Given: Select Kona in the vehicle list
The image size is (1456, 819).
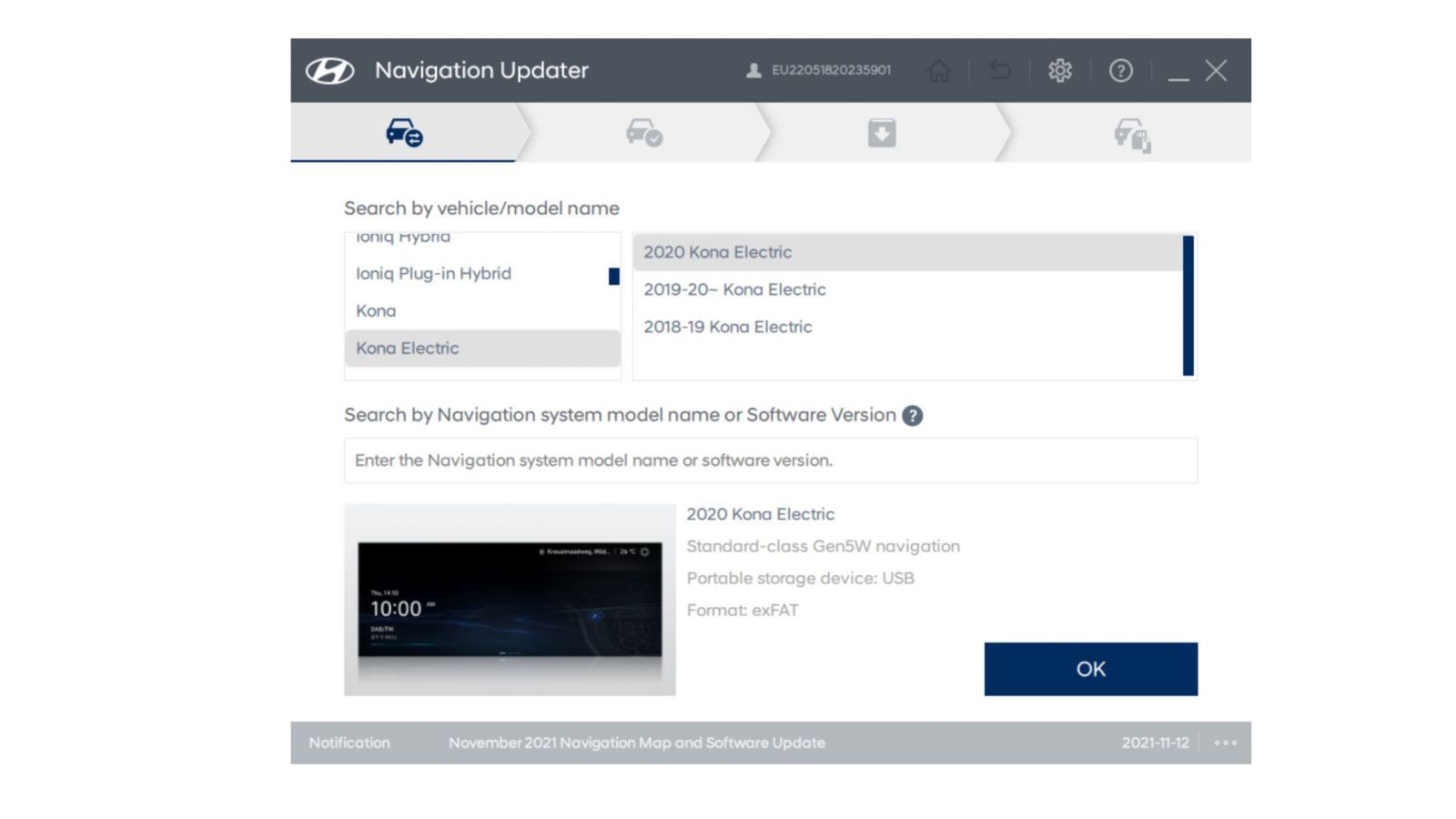Looking at the screenshot, I should pos(375,310).
